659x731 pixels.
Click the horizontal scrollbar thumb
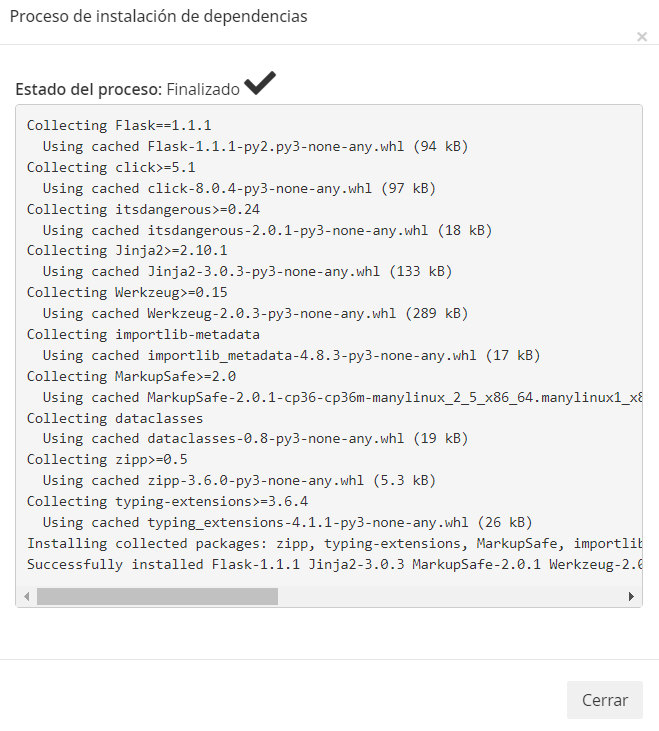tap(158, 596)
